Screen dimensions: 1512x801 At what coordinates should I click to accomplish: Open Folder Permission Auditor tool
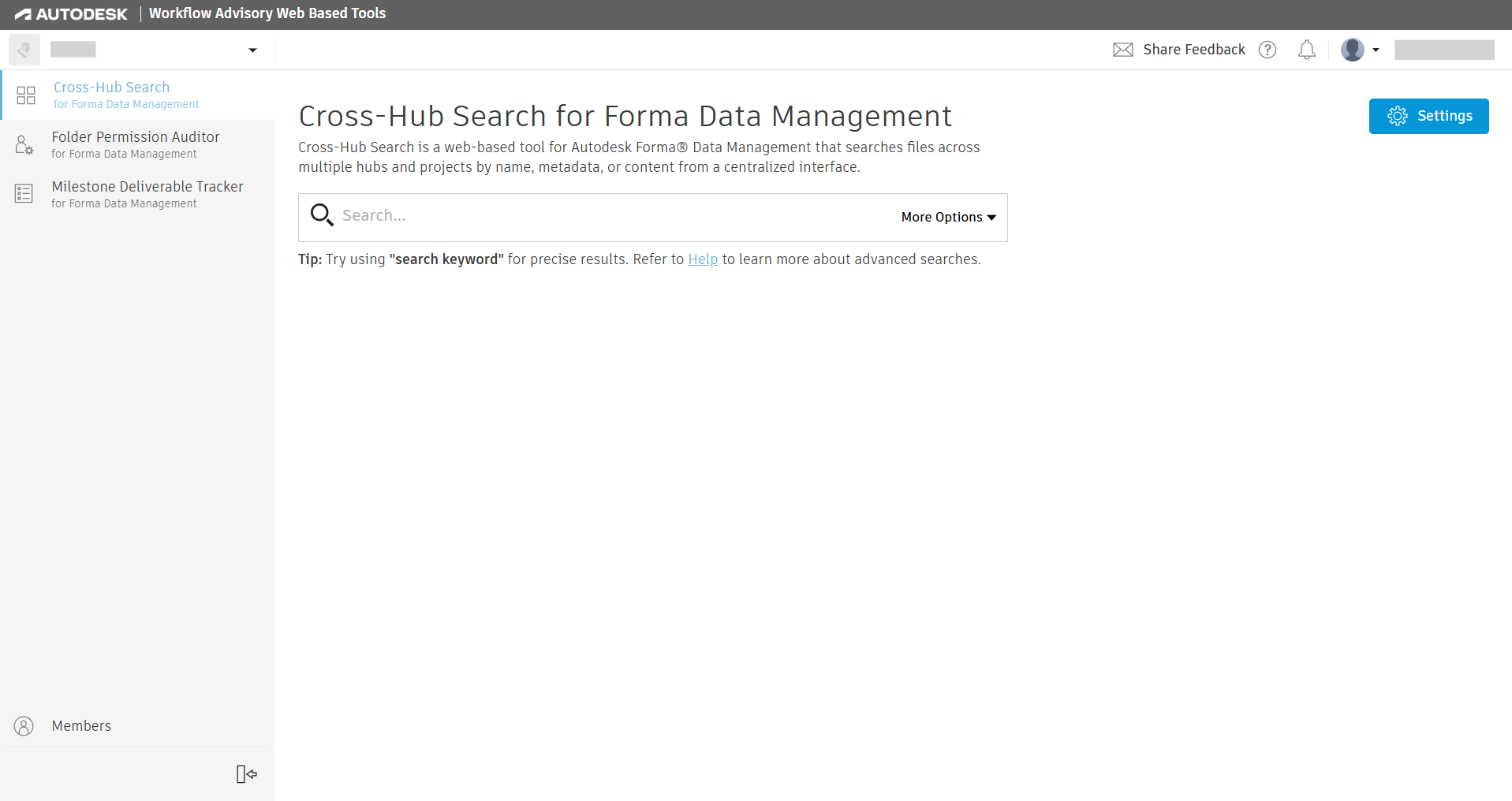point(138,144)
